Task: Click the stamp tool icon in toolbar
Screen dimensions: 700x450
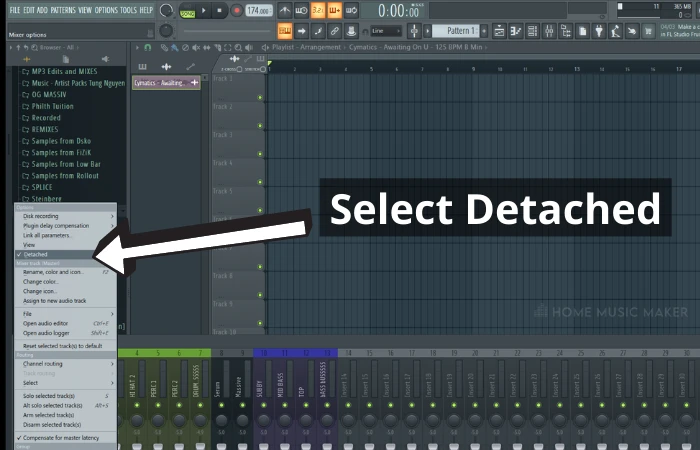Action: coord(351,31)
